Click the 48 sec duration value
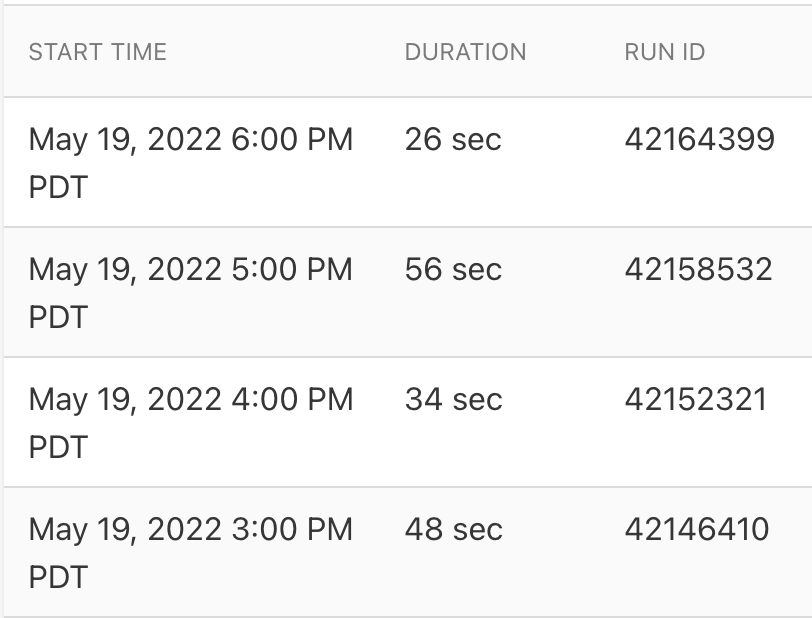 (x=453, y=530)
